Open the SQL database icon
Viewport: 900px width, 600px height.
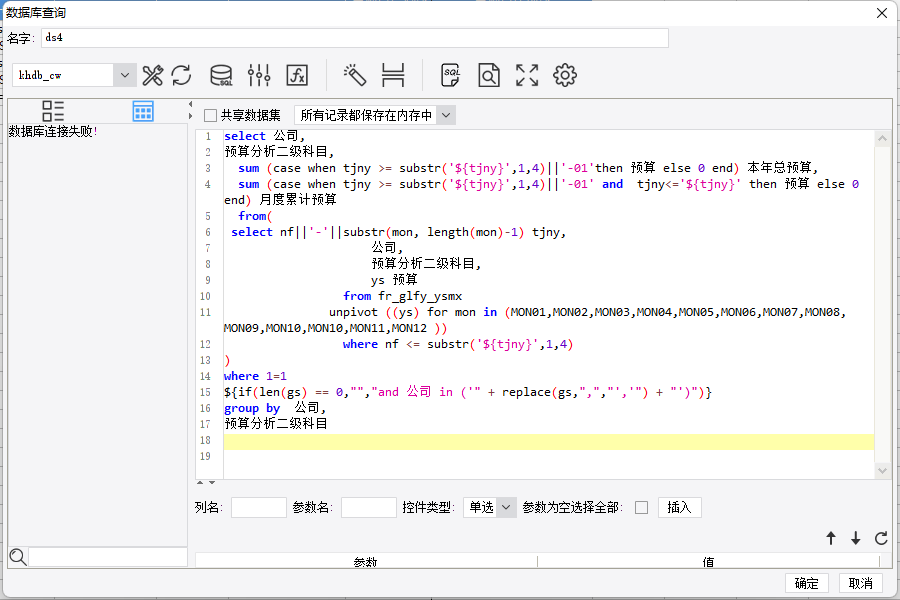pyautogui.click(x=221, y=75)
